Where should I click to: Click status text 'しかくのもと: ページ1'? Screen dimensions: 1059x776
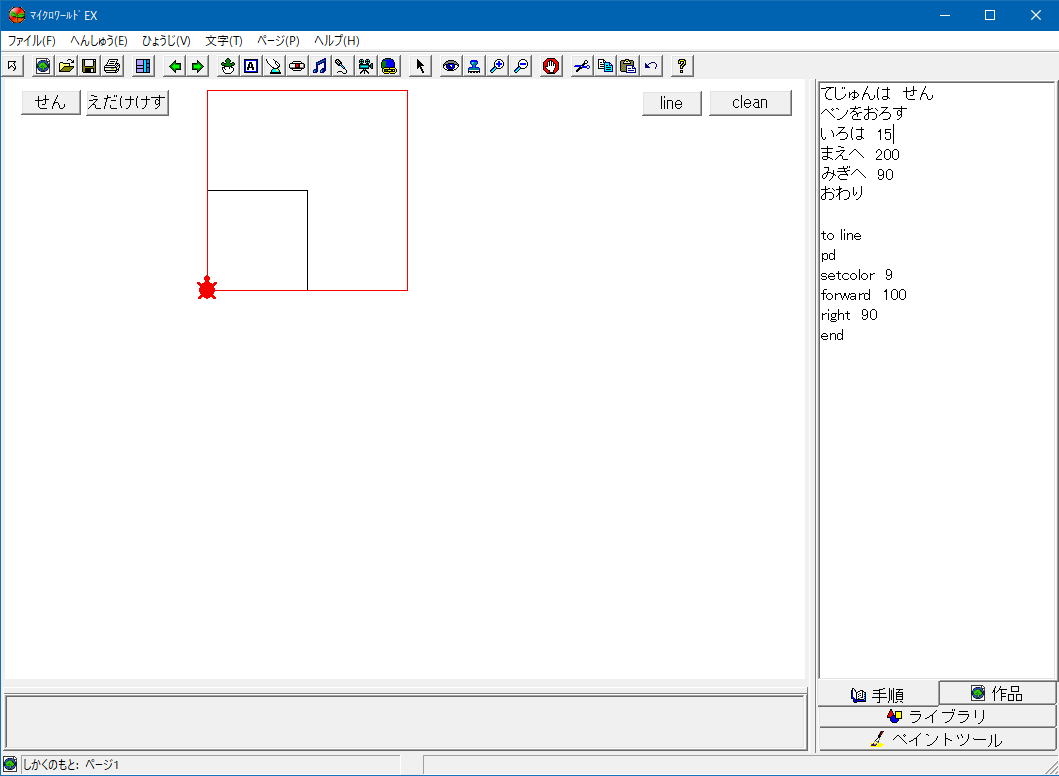71,765
